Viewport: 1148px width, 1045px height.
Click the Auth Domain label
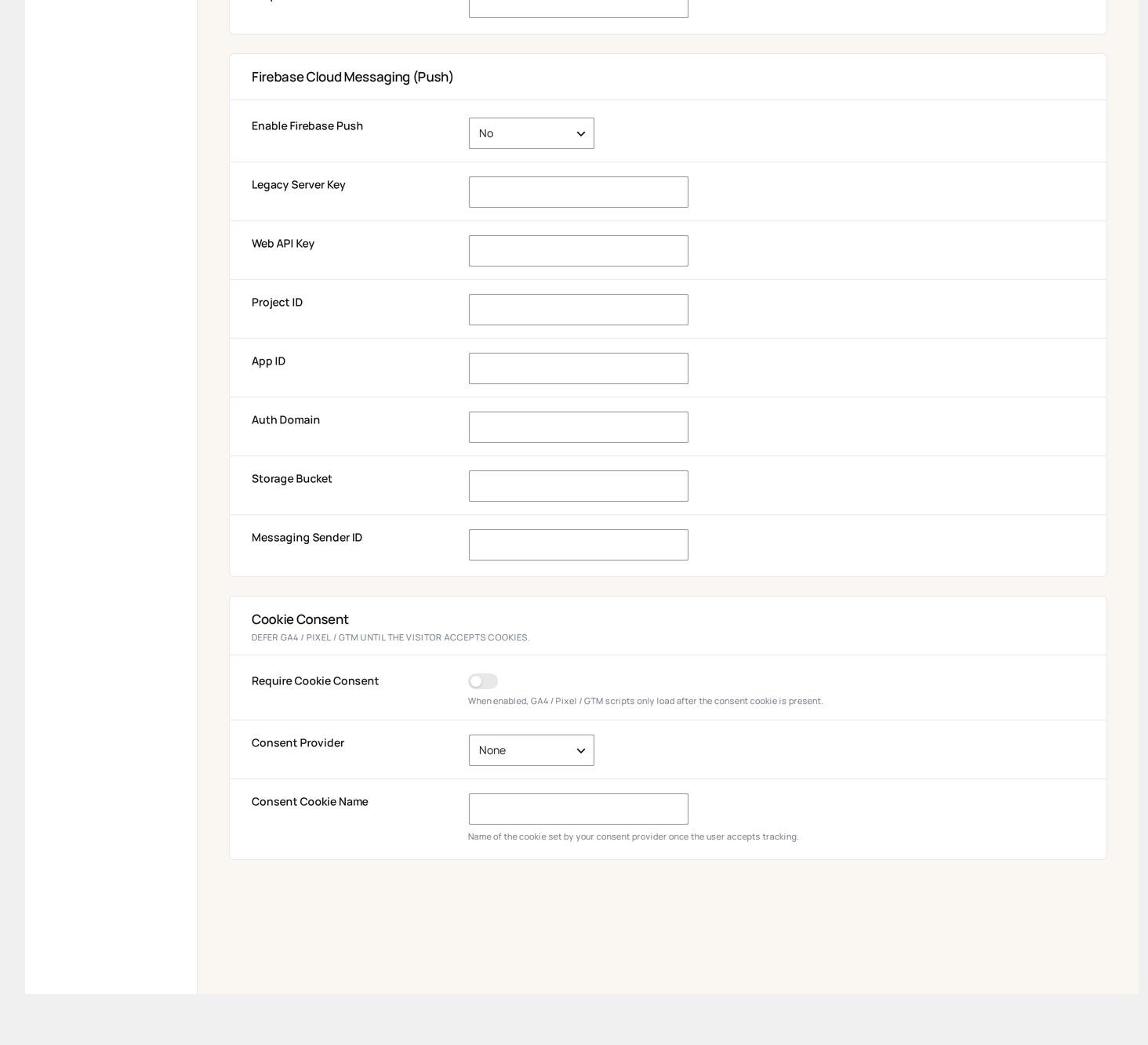[x=285, y=420]
